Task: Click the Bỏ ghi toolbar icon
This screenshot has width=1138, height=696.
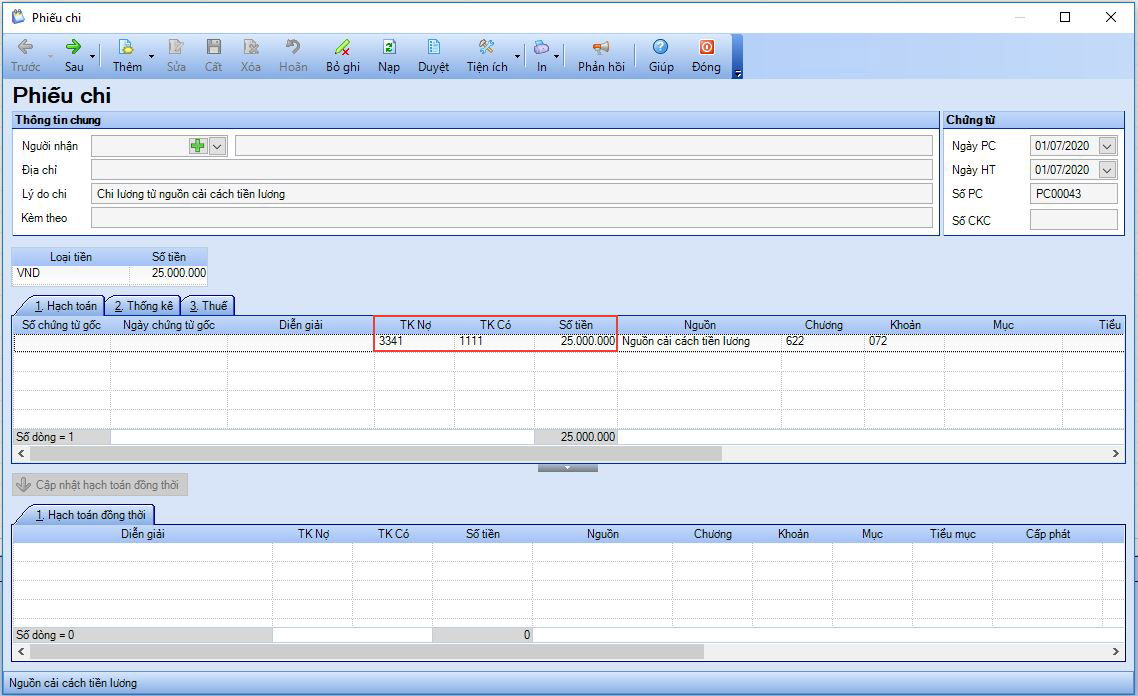Action: (342, 47)
